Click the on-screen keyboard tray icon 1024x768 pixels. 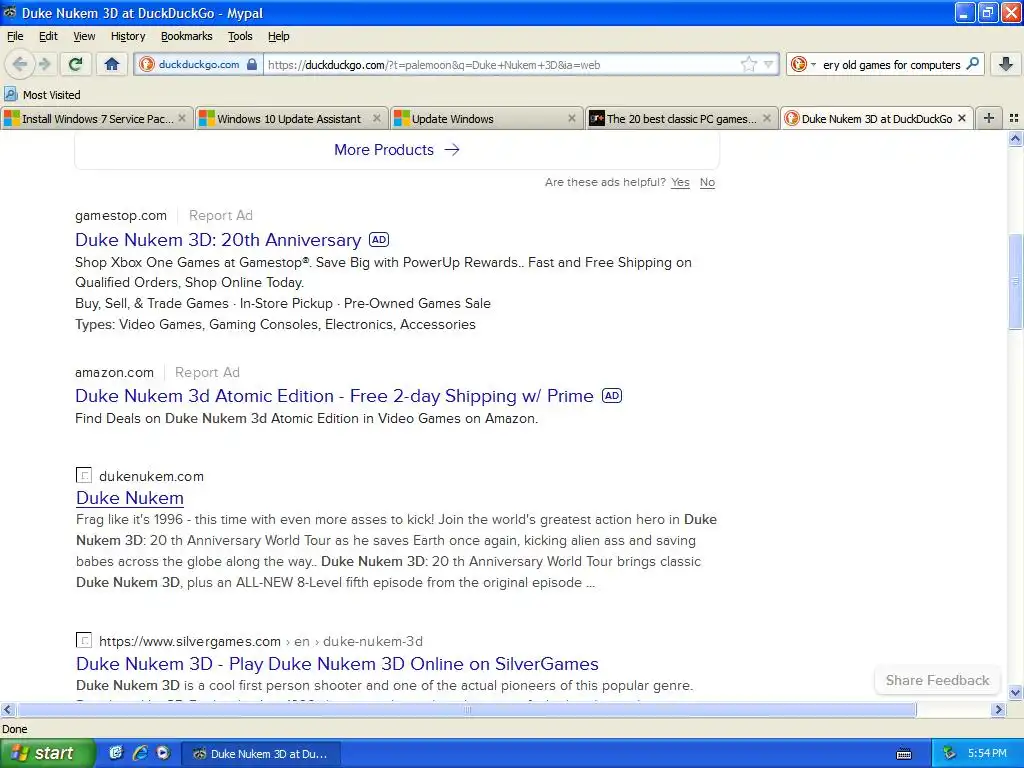click(904, 754)
